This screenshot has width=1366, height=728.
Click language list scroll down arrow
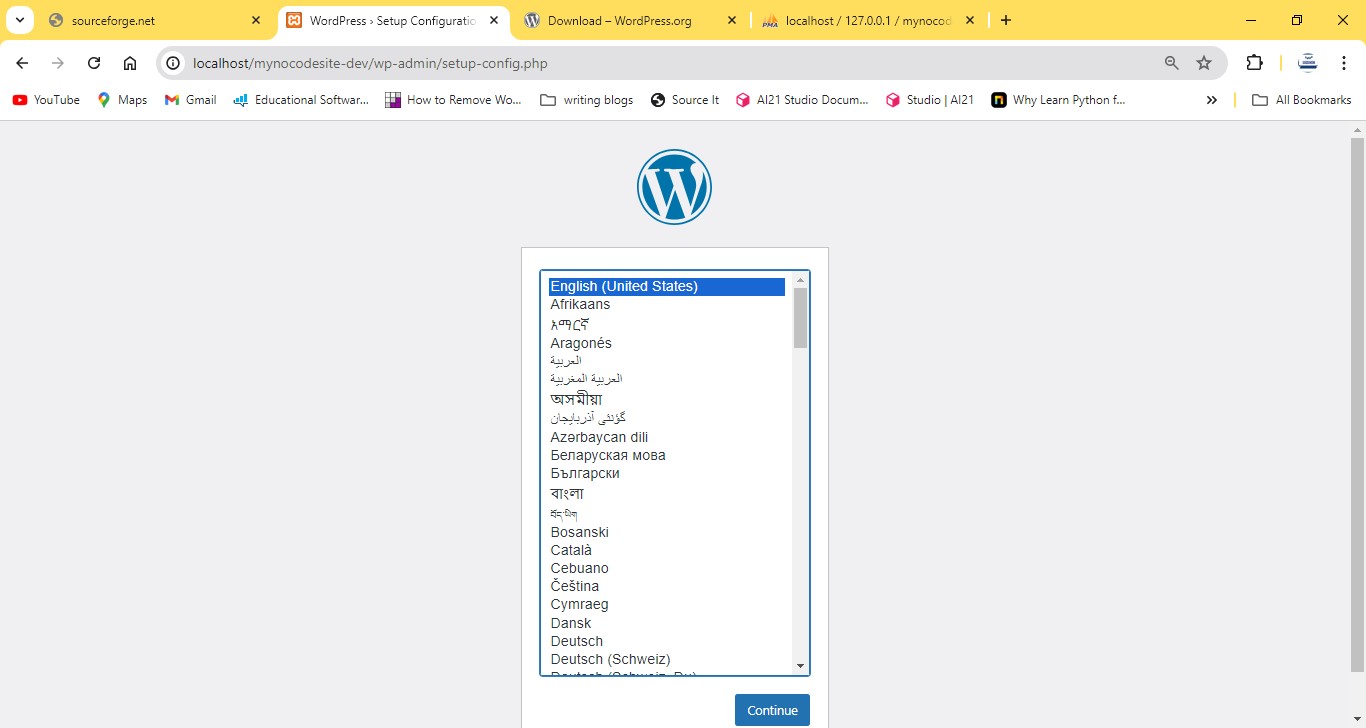point(800,666)
